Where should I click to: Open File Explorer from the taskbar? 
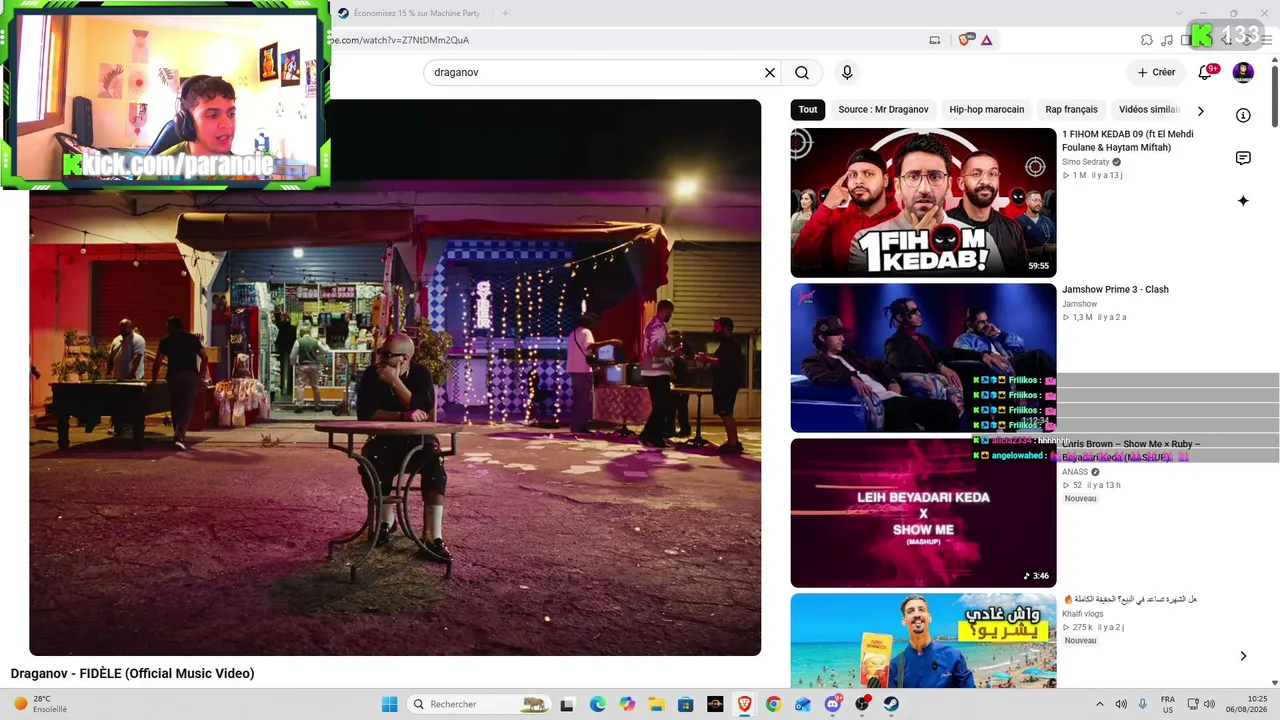point(656,704)
